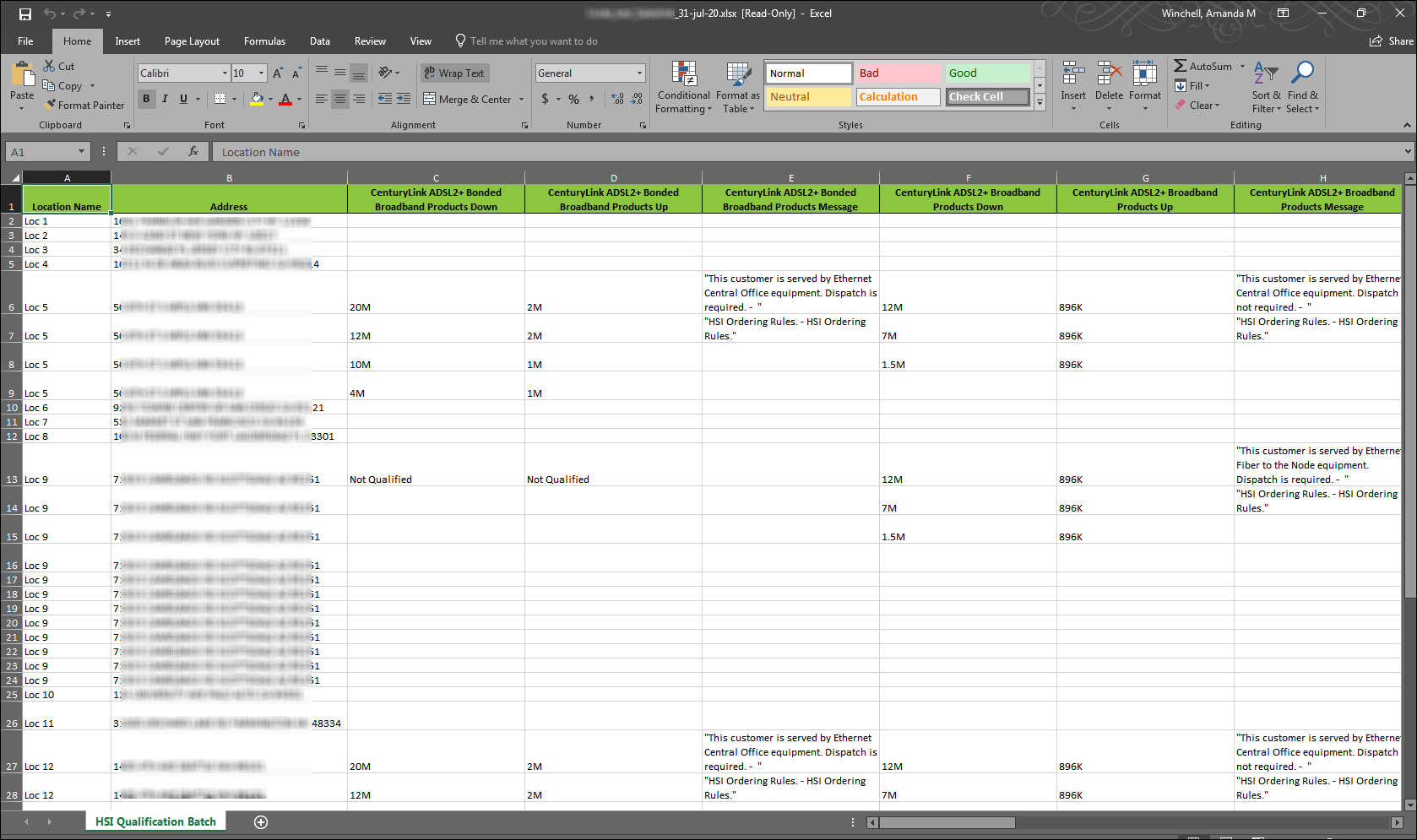Add a new sheet with plus icon

click(x=261, y=822)
